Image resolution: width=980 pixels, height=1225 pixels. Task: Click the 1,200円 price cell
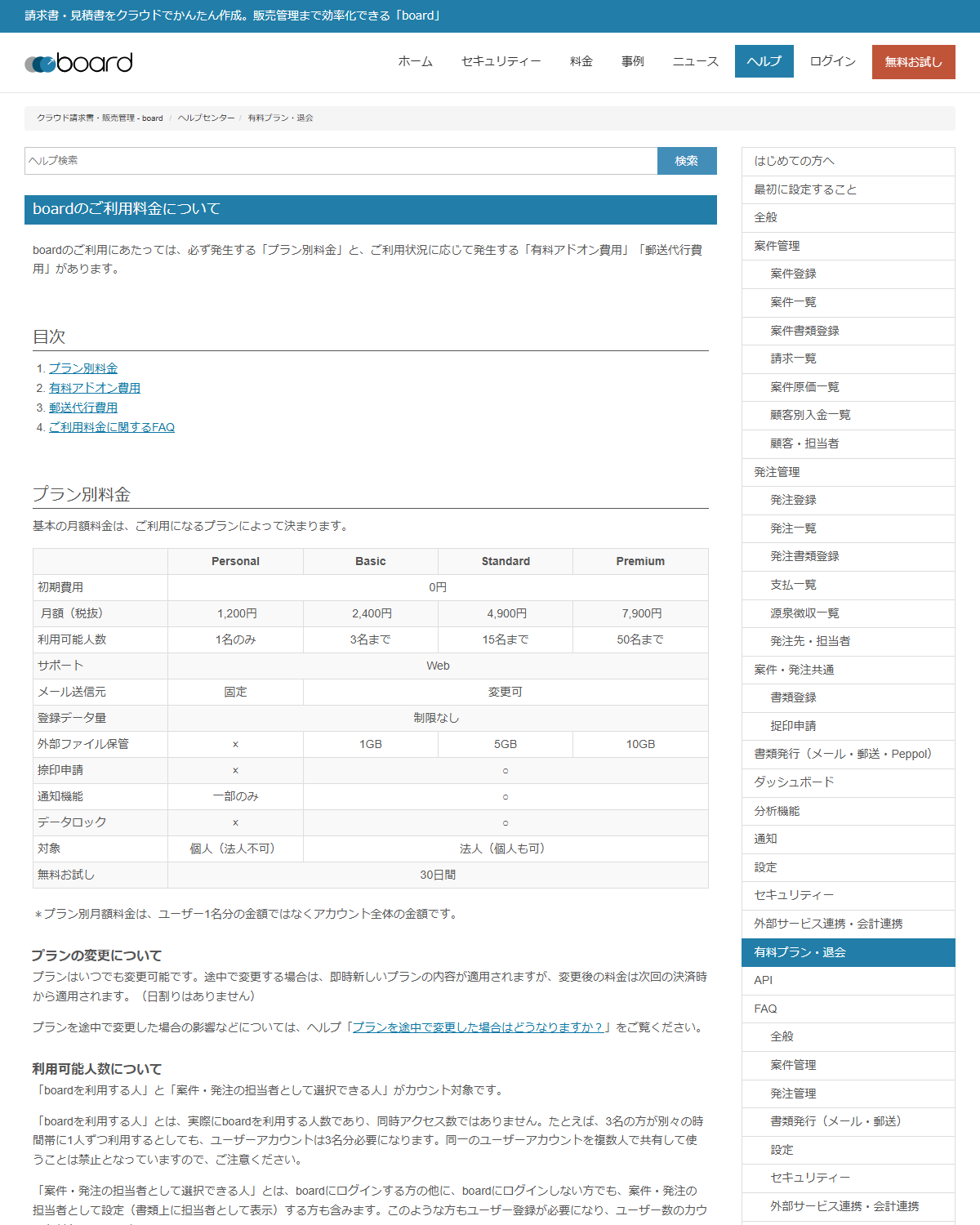pyautogui.click(x=235, y=613)
